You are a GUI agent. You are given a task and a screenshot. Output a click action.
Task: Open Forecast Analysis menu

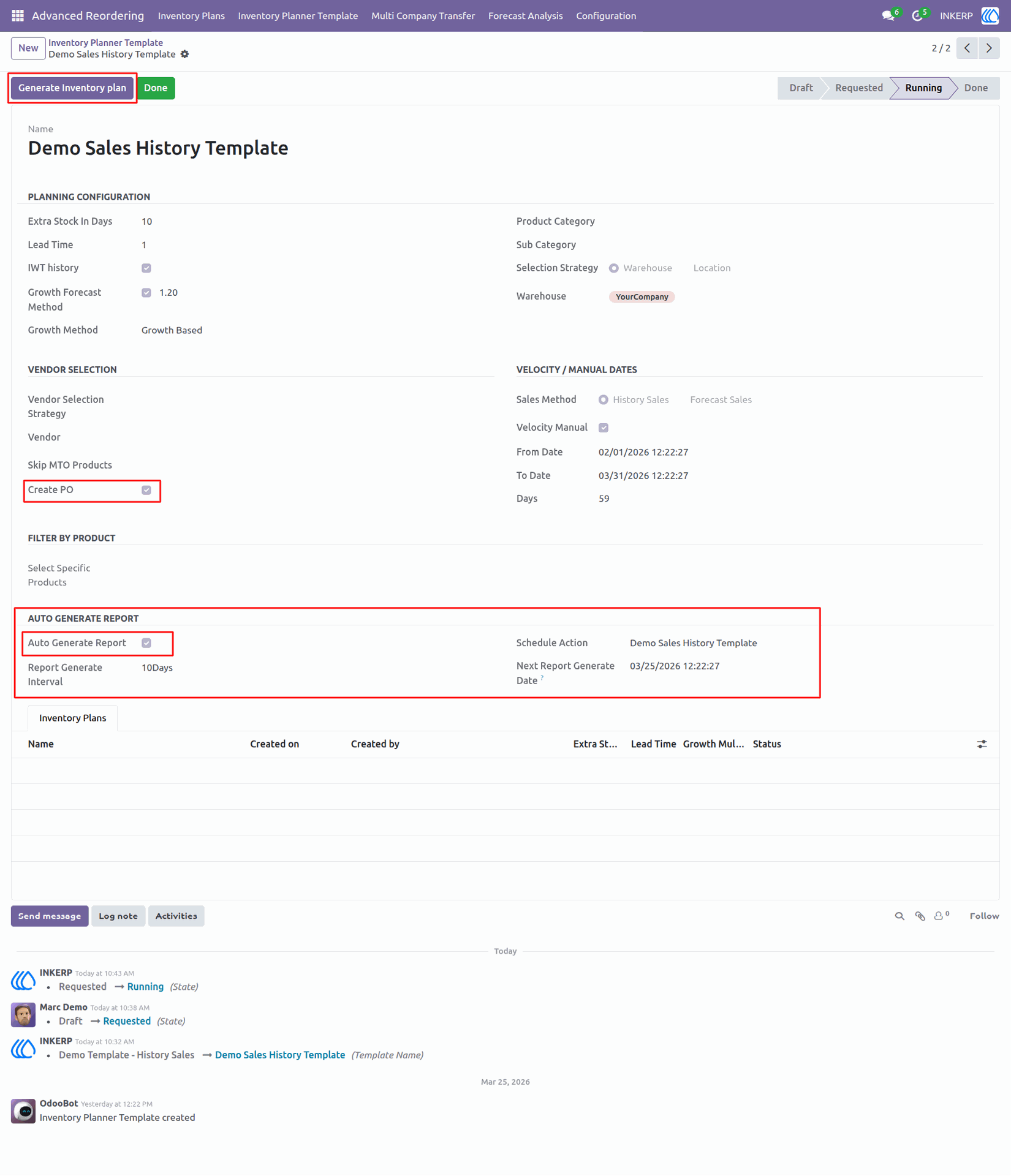525,16
